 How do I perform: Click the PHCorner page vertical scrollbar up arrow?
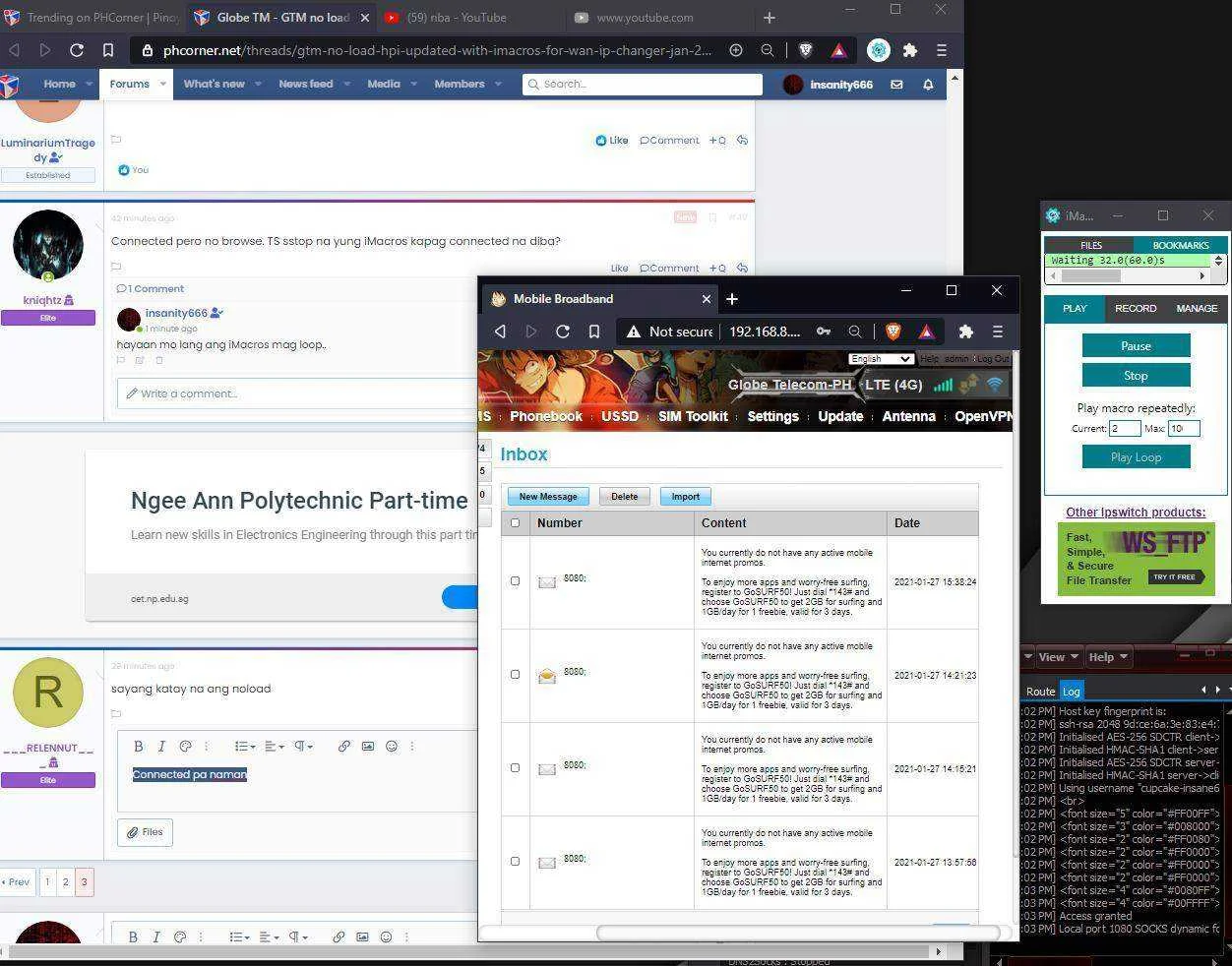pyautogui.click(x=954, y=77)
